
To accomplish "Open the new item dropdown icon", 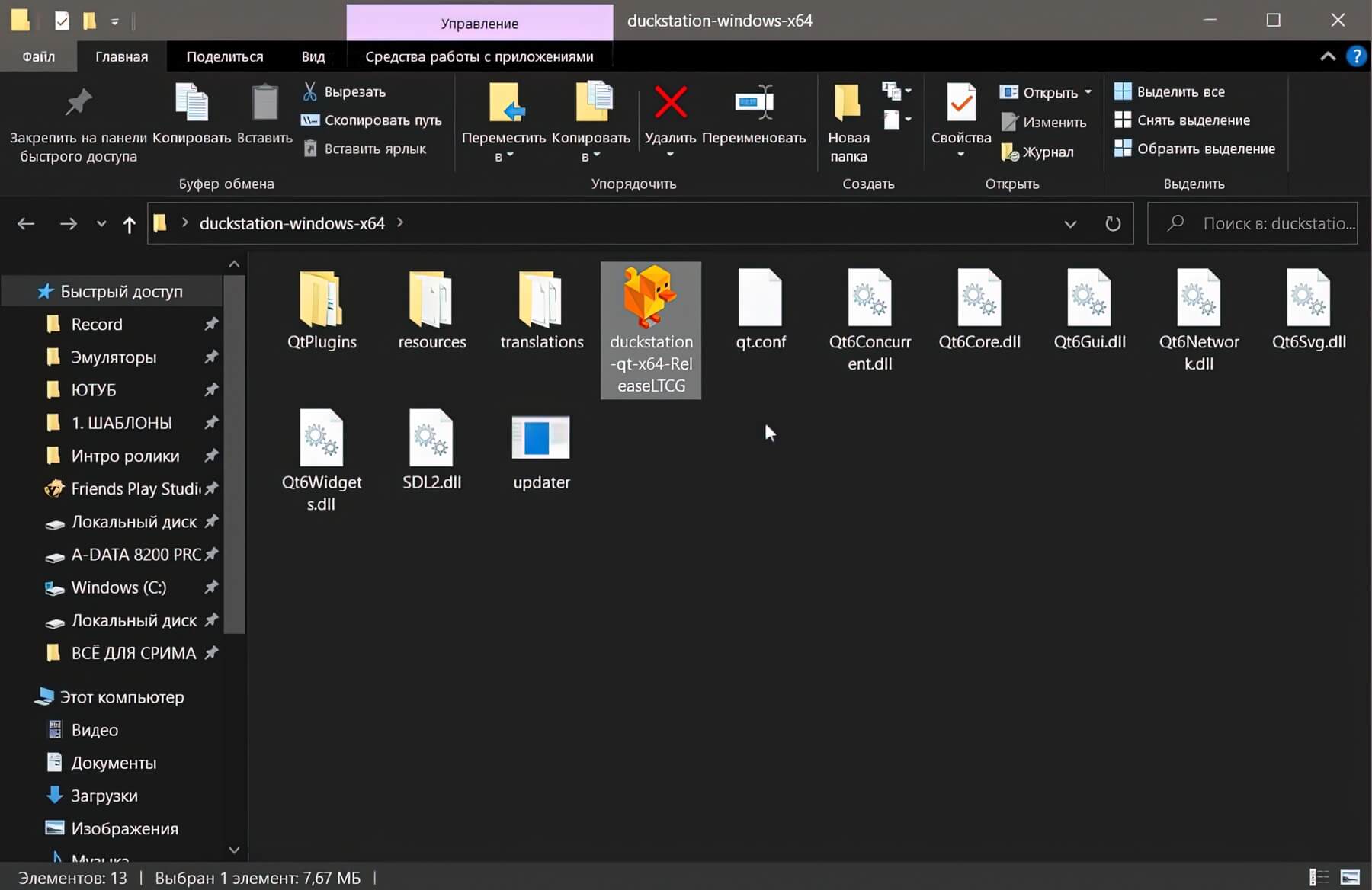I will (896, 91).
